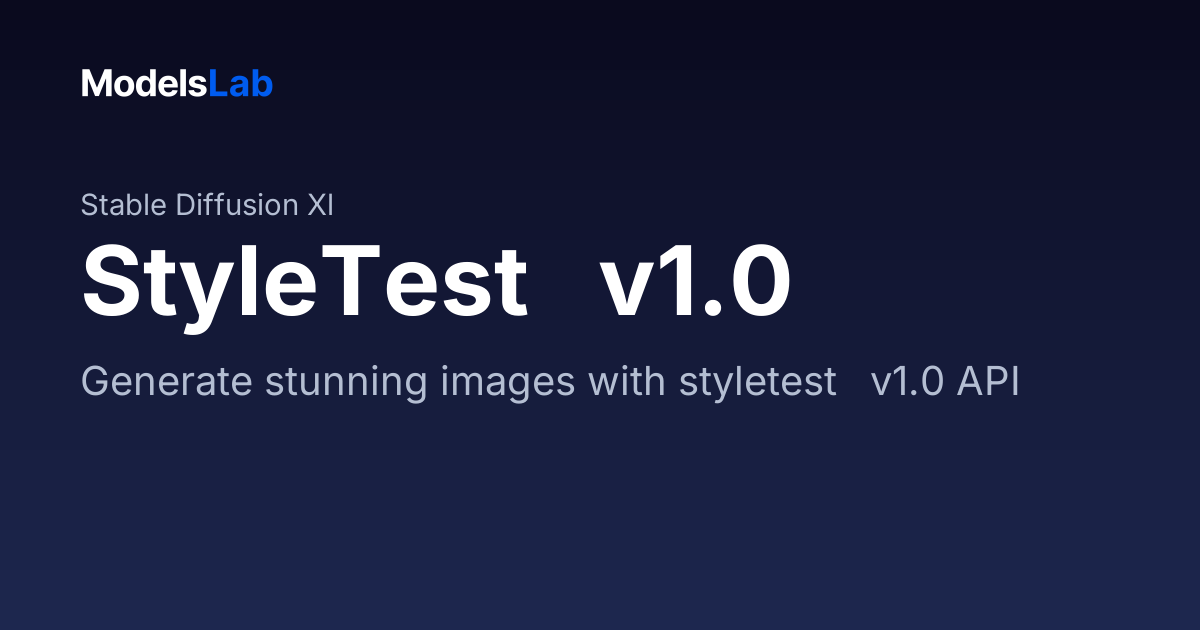The image size is (1200, 630).
Task: Click the large StyleTest heading
Action: click(305, 283)
